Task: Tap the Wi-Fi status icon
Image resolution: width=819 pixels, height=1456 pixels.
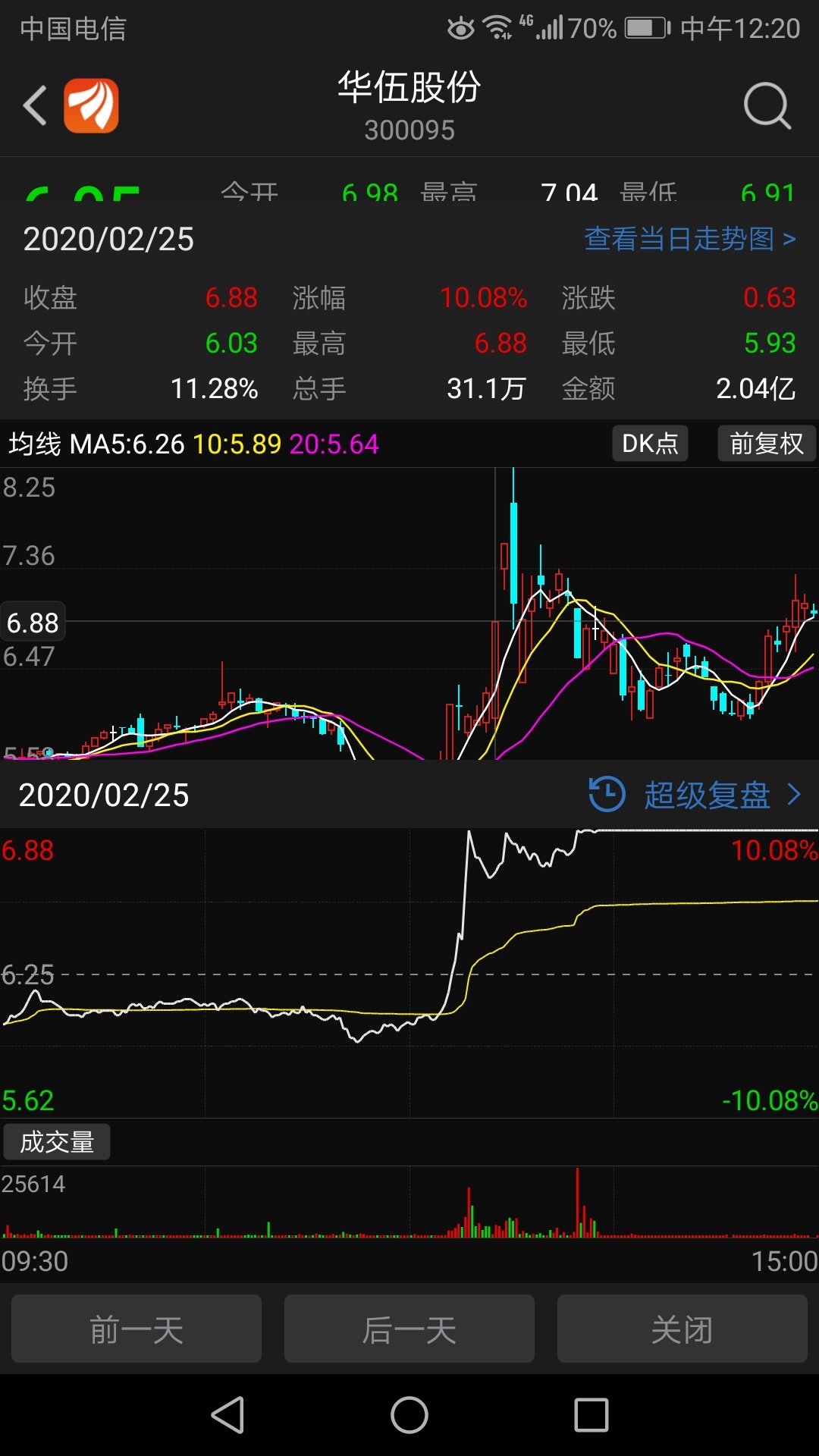Action: pos(498,28)
